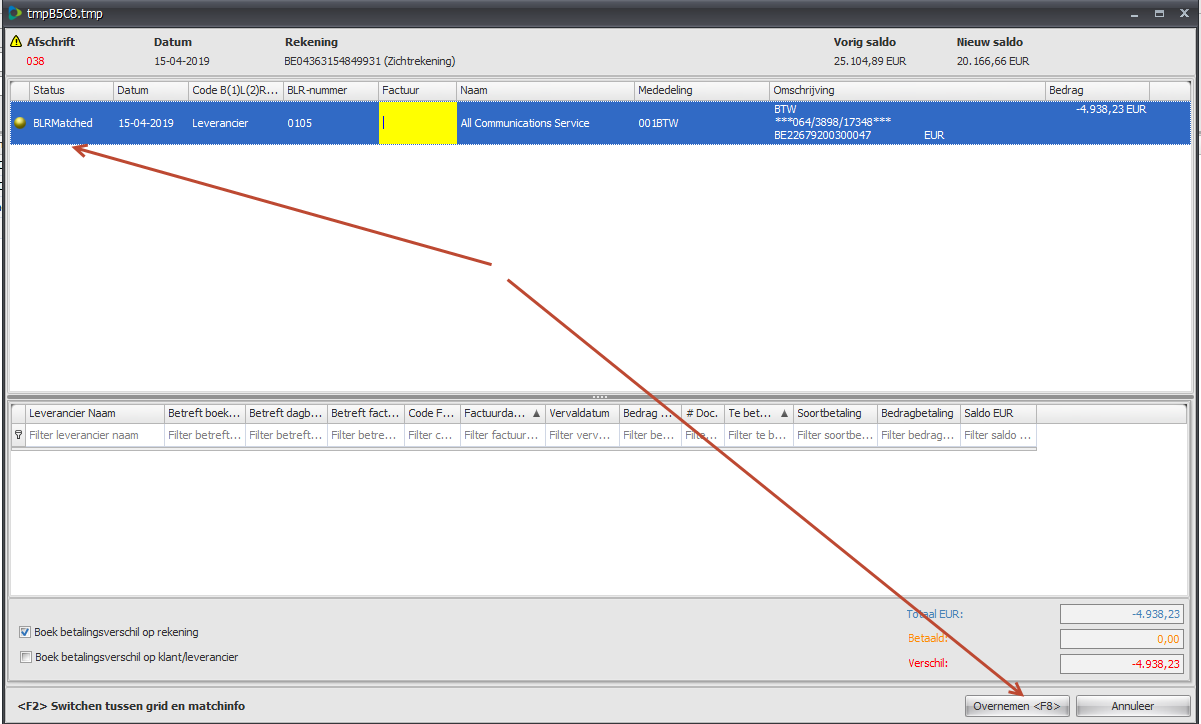This screenshot has width=1201, height=724.
Task: Click the yellow warning icon beside Afschrift
Action: [16, 42]
